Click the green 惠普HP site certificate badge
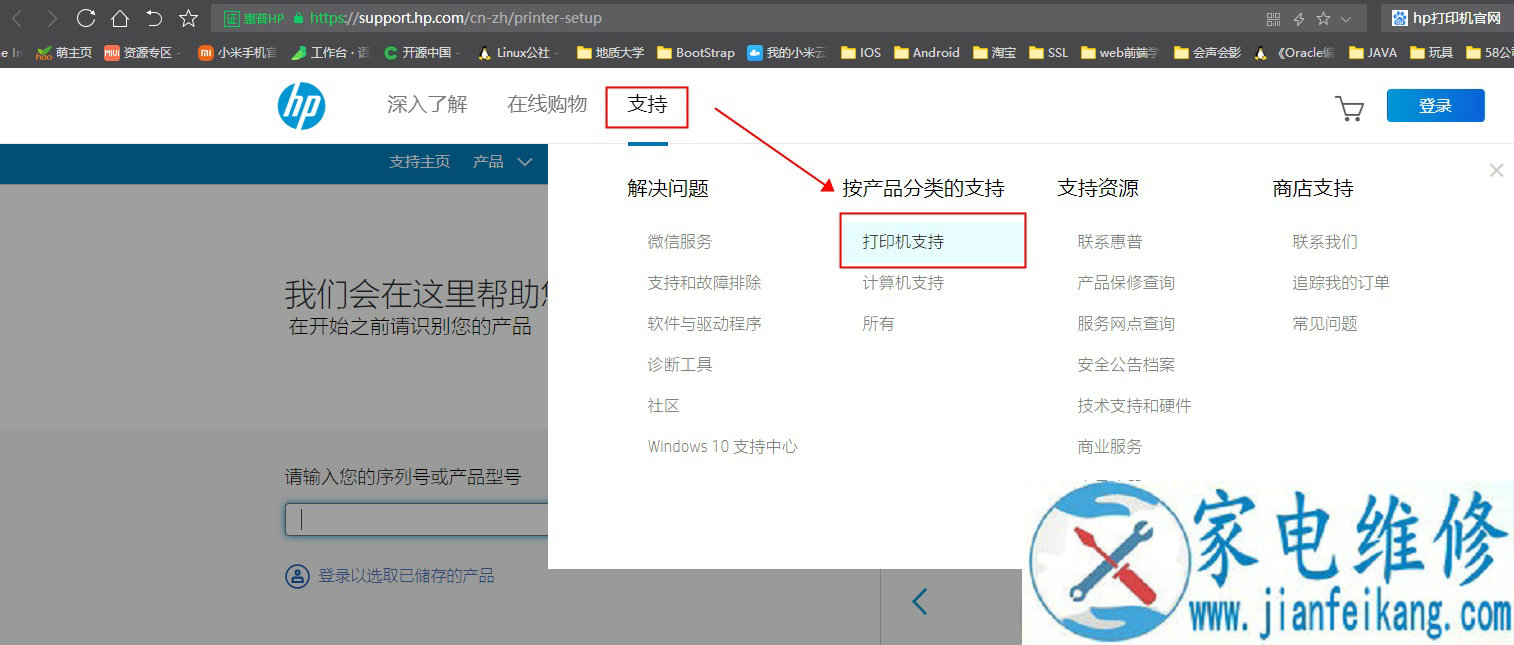1514x645 pixels. [254, 18]
